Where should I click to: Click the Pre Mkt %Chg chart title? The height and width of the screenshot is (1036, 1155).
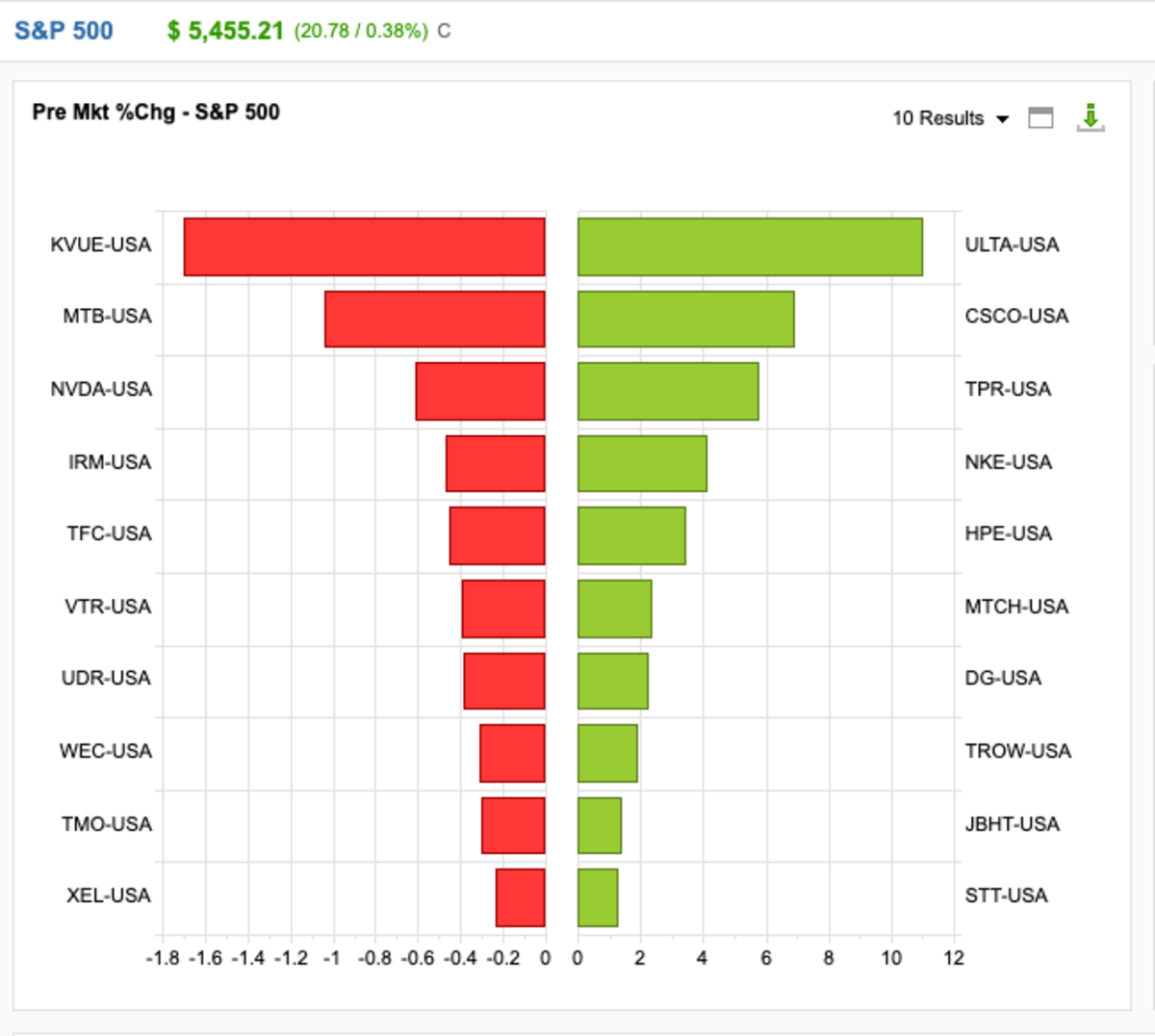click(x=156, y=112)
